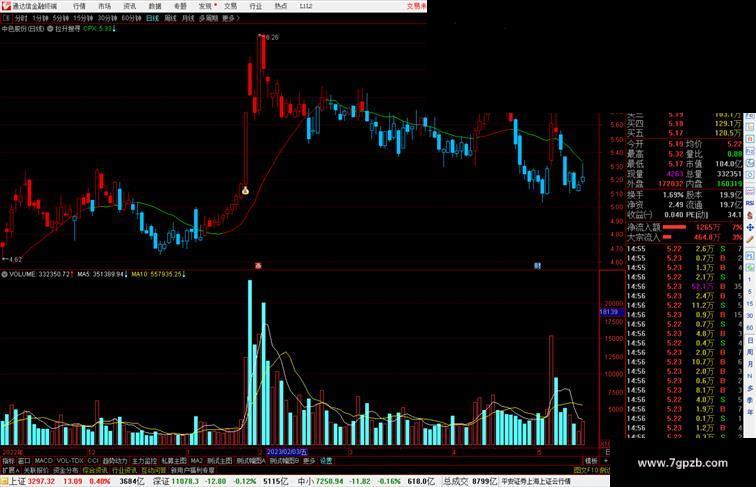Click the 平安证券上海上证云行情 server status
Image resolution: width=756 pixels, height=487 pixels.
[x=536, y=481]
